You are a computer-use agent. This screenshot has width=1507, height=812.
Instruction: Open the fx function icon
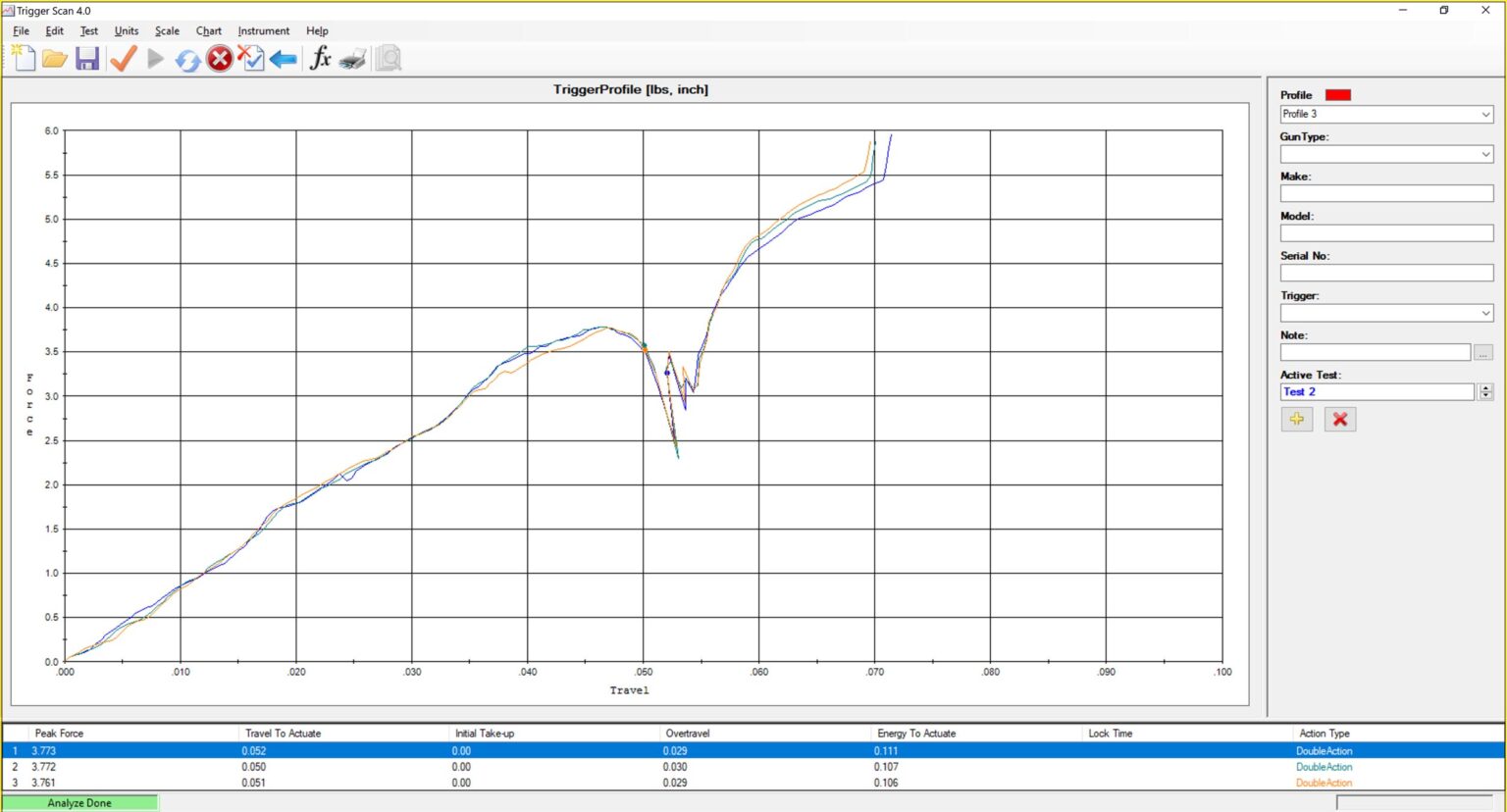(x=320, y=59)
